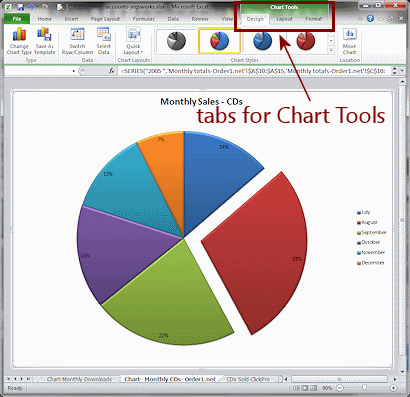Select the Format tab under Chart Tools

point(314,19)
